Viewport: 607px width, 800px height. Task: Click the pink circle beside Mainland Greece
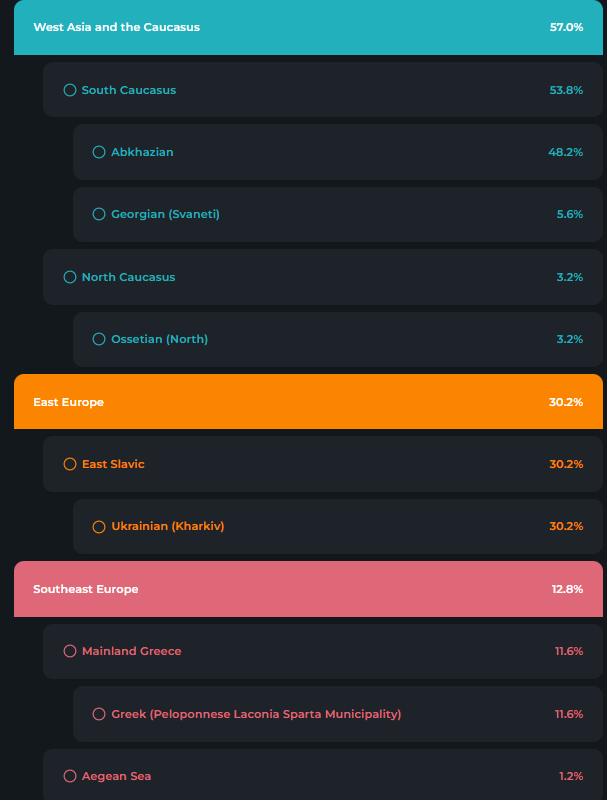(x=70, y=651)
